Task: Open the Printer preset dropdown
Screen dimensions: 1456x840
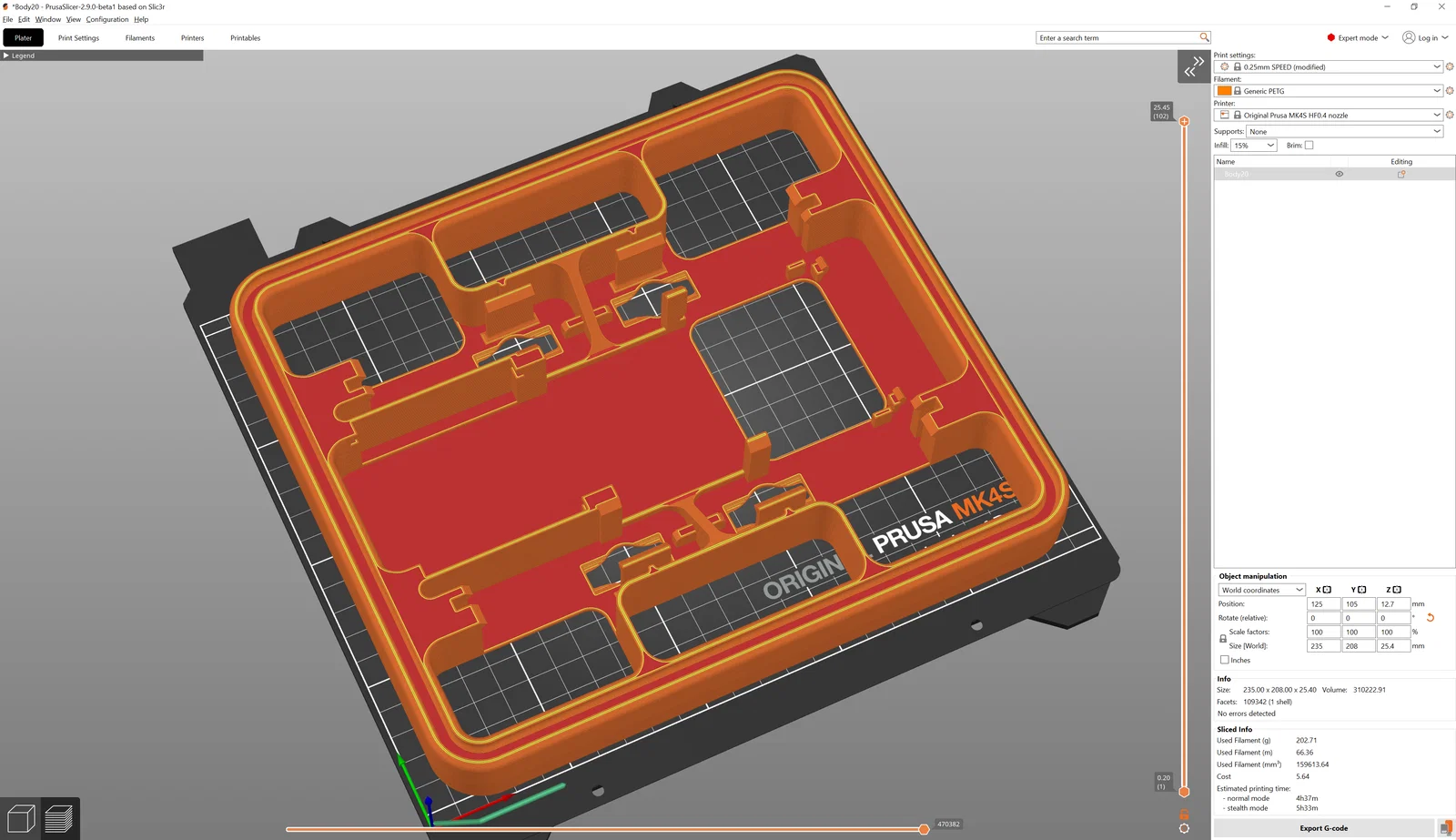Action: 1437,115
